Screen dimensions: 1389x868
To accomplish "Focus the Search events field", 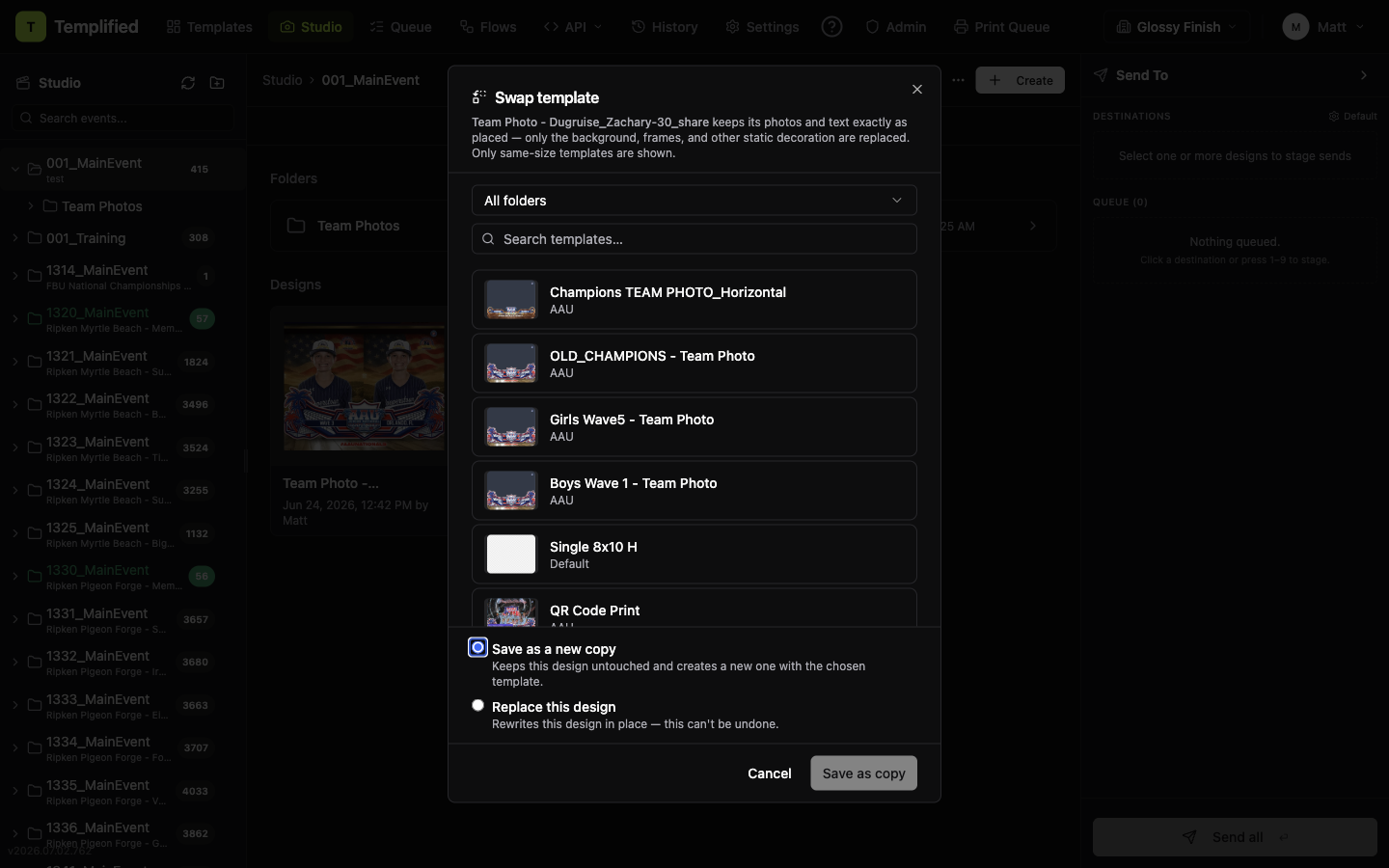I will click(123, 118).
